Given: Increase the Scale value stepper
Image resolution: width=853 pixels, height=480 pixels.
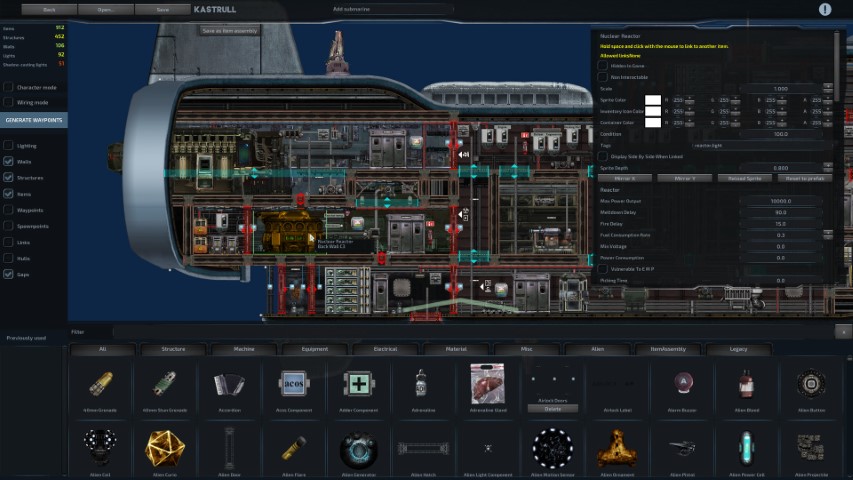Looking at the screenshot, I should (x=827, y=87).
